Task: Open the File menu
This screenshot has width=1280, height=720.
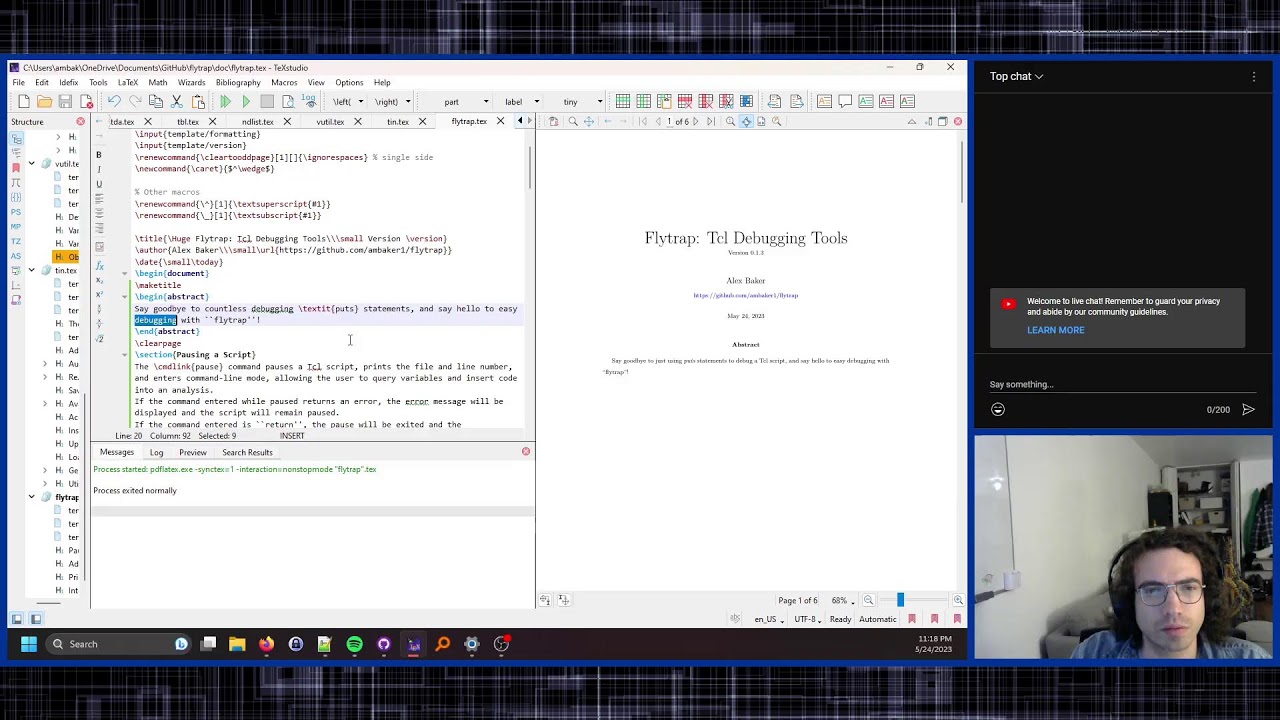Action: pyautogui.click(x=18, y=82)
